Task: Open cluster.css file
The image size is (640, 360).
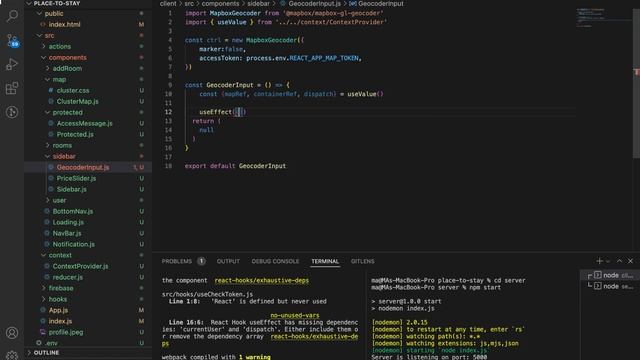Action: [73, 90]
